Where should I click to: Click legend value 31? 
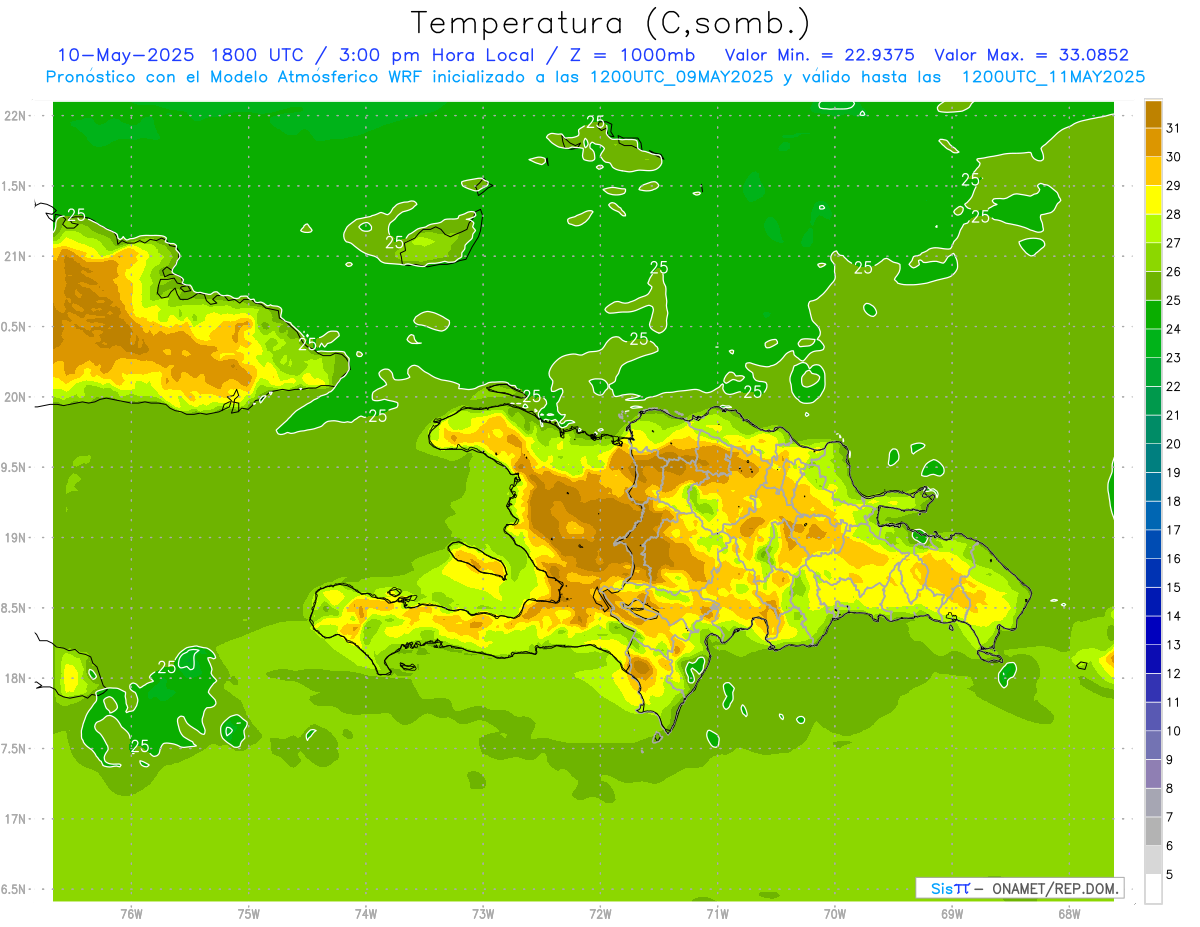(1173, 128)
